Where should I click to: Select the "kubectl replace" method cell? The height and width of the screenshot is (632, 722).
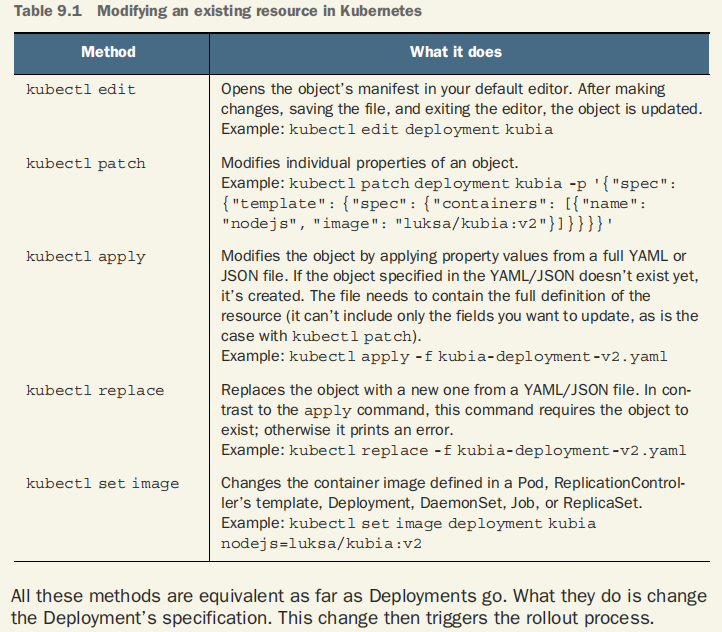(95, 390)
